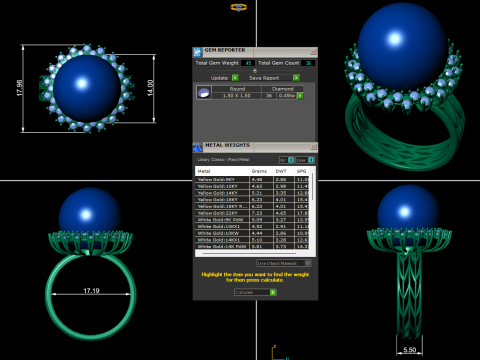Screen dimensions: 480x360
Task: Click the orange ring icon at top center
Action: (x=239, y=7)
